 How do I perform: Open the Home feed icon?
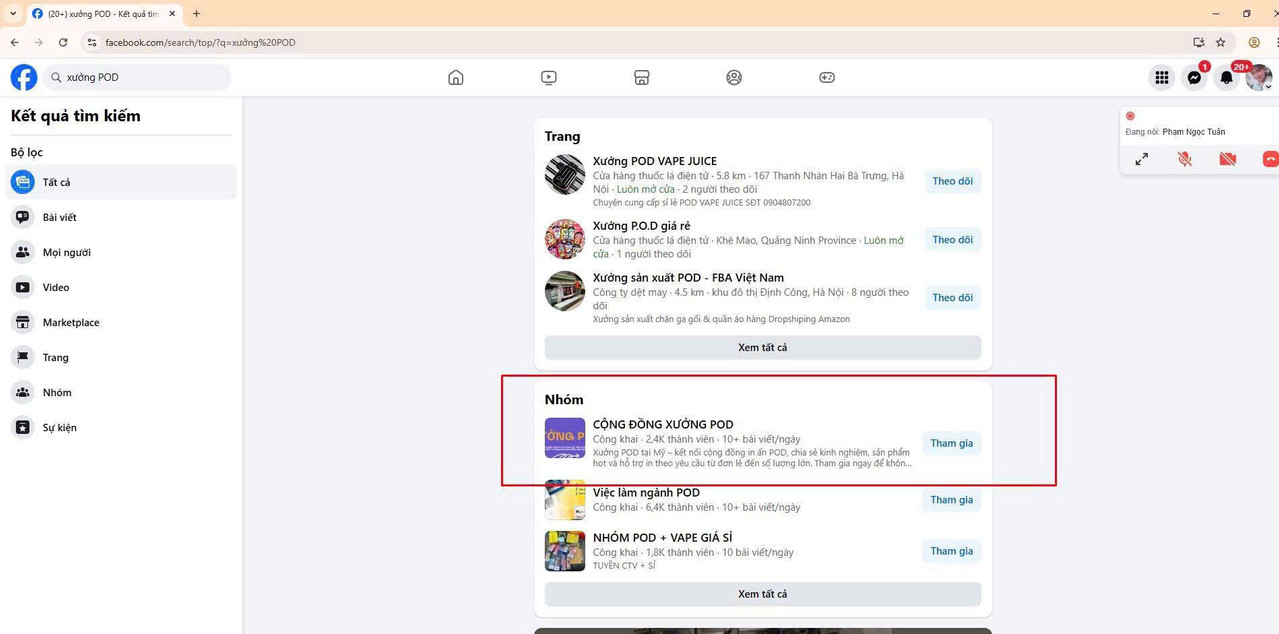(456, 77)
